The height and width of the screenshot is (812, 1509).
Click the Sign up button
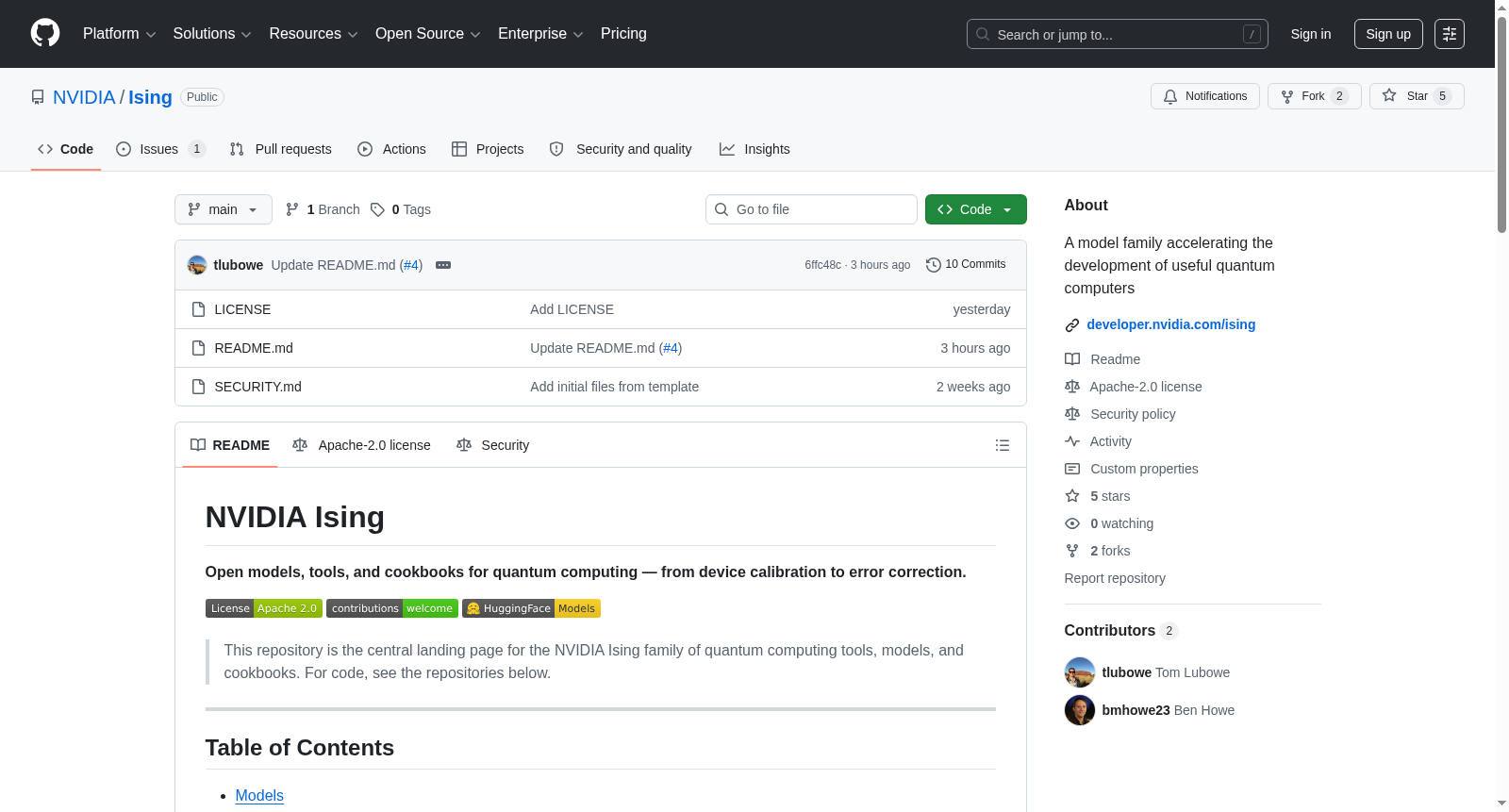(x=1388, y=34)
